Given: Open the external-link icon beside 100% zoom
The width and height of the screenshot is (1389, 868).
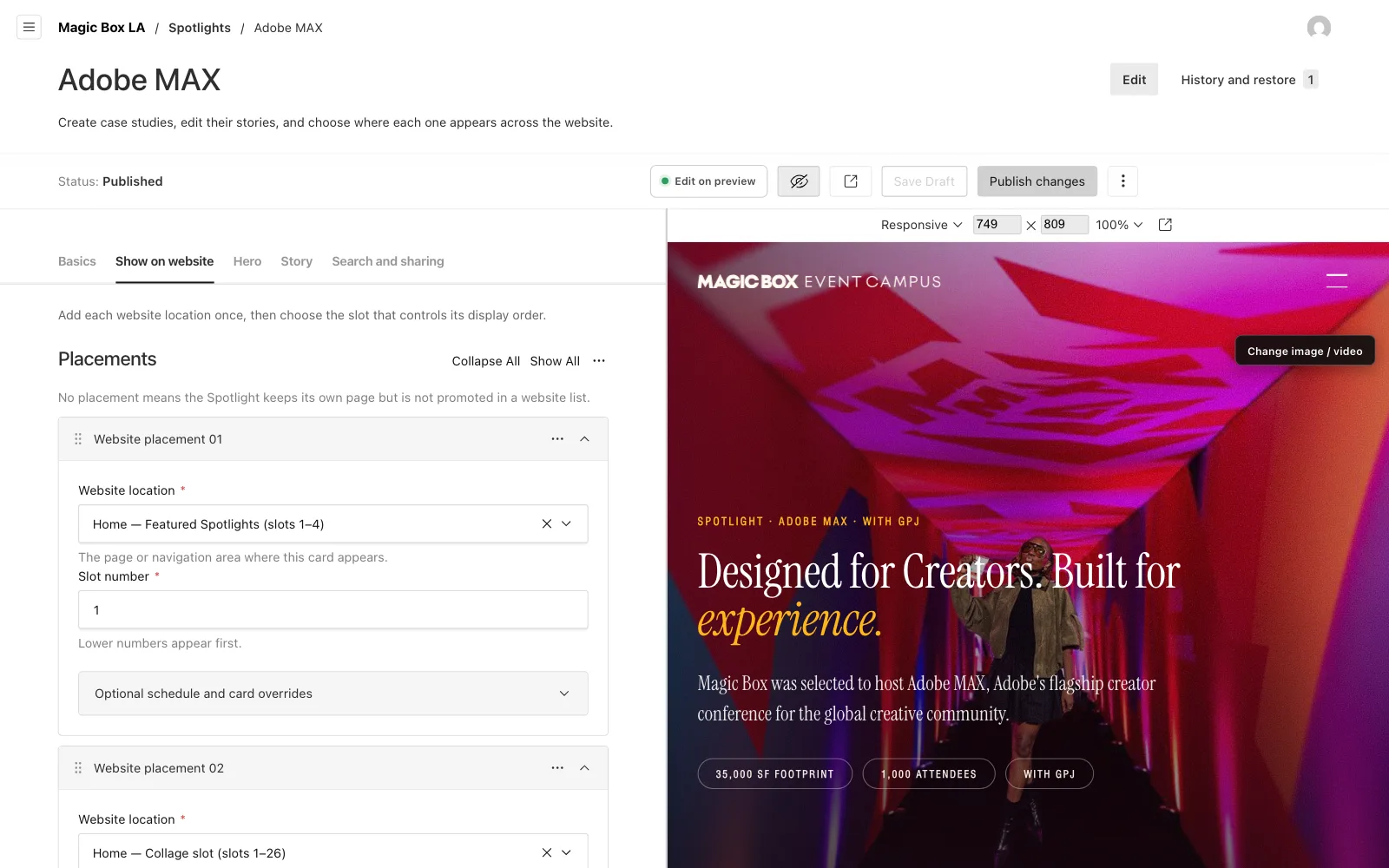Looking at the screenshot, I should [1165, 225].
